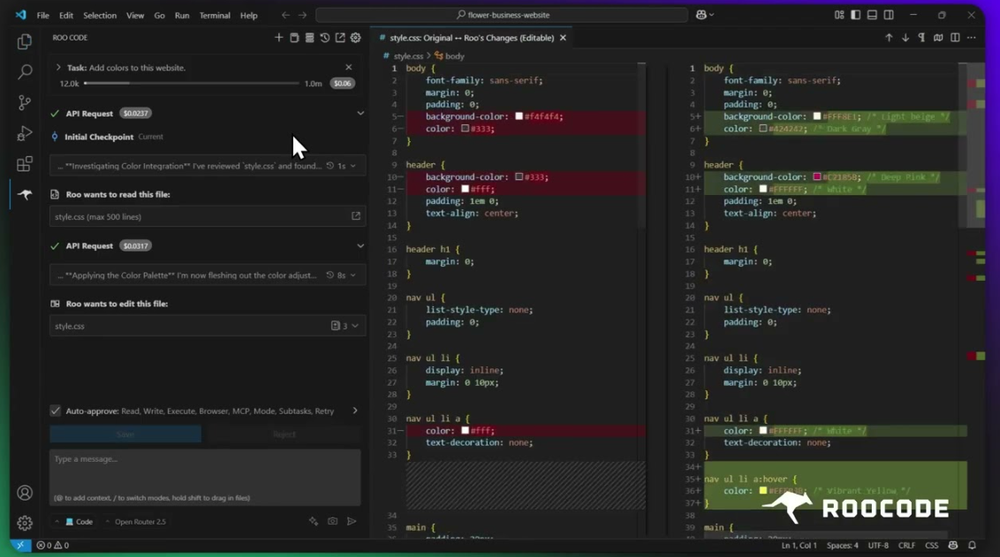The image size is (1000, 557).
Task: Click CSS language mode in status bar
Action: [x=931, y=546]
